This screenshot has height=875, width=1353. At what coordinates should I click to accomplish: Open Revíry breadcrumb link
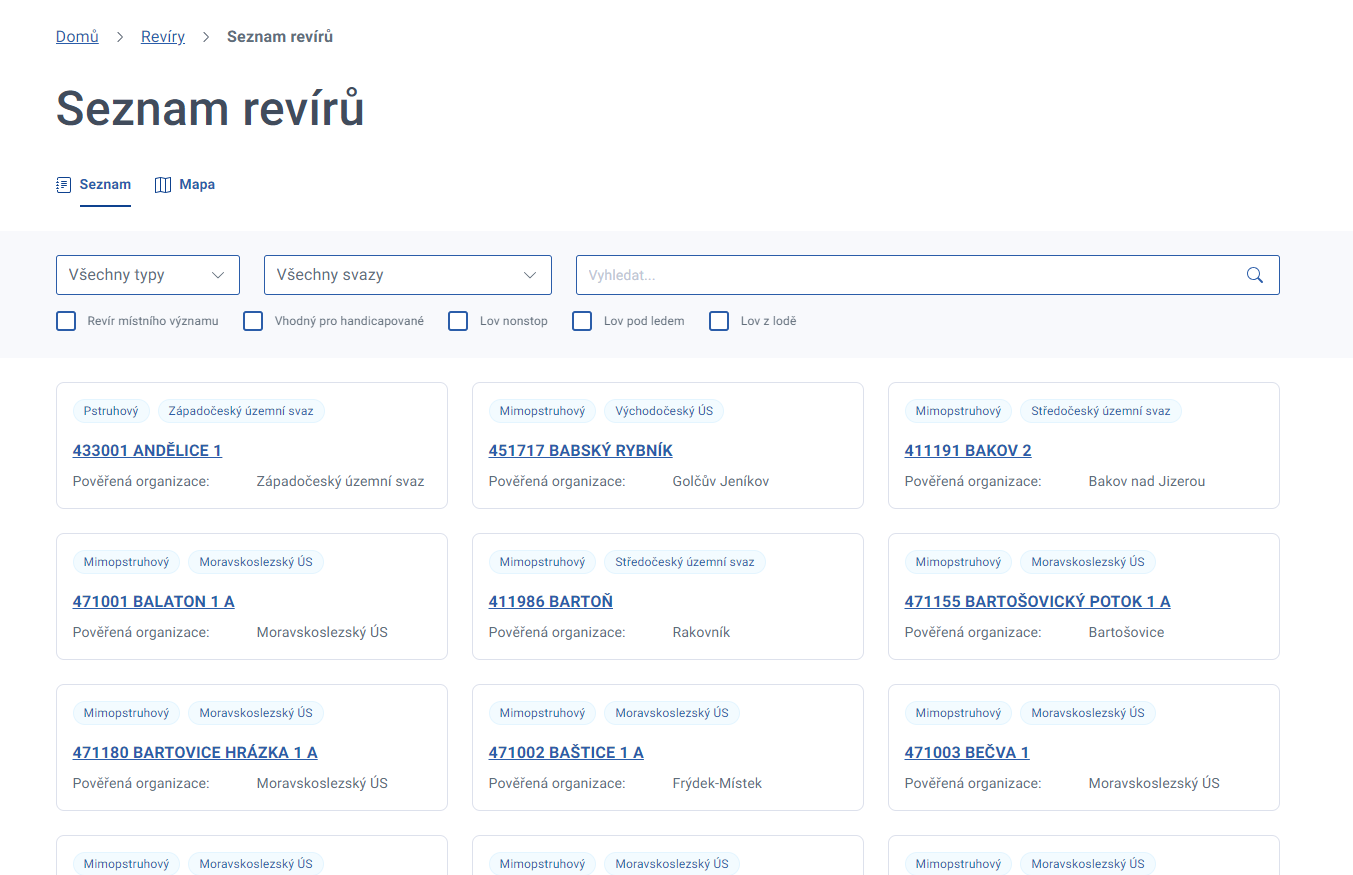click(163, 37)
